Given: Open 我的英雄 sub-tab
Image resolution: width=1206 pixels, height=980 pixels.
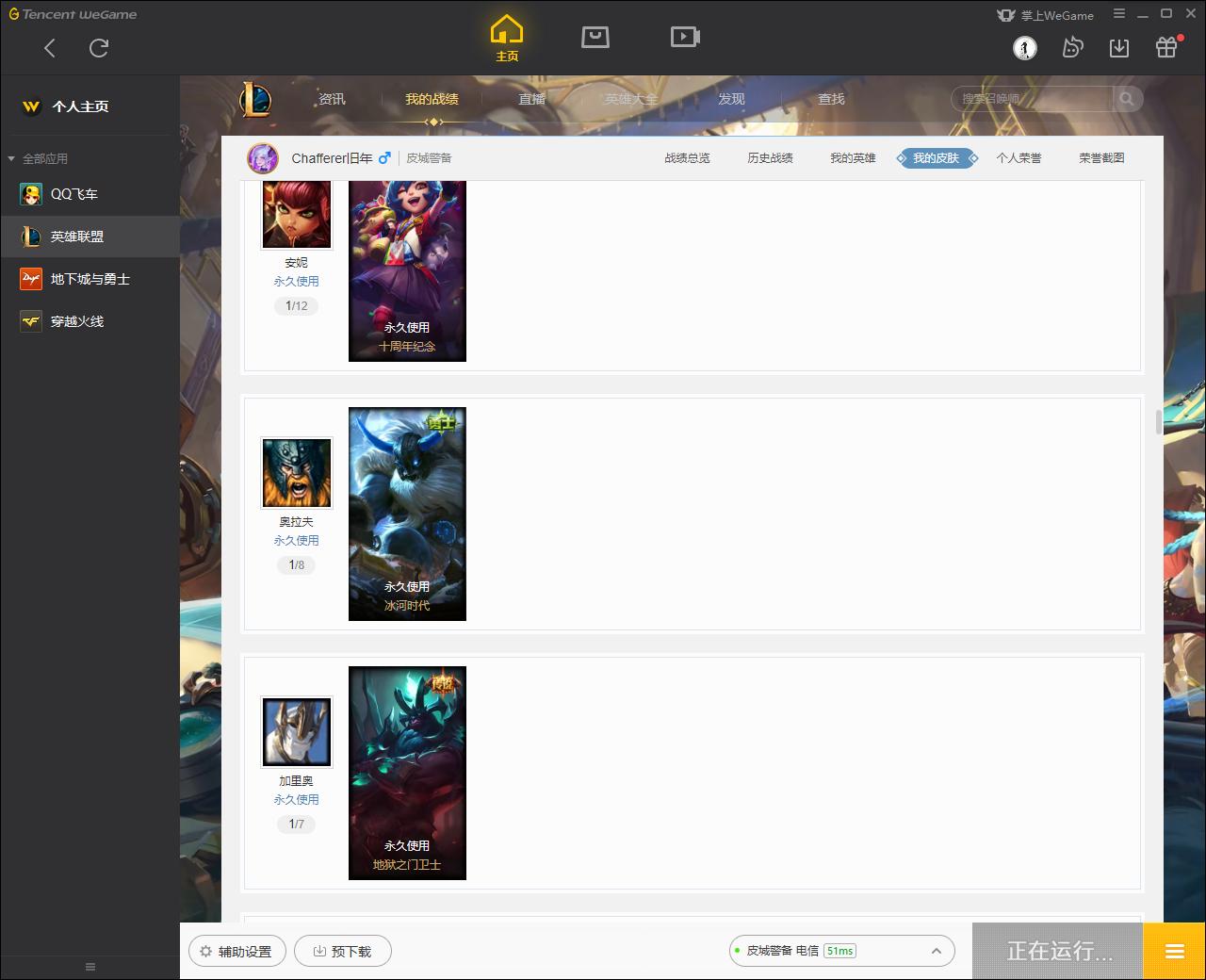Looking at the screenshot, I should [853, 158].
